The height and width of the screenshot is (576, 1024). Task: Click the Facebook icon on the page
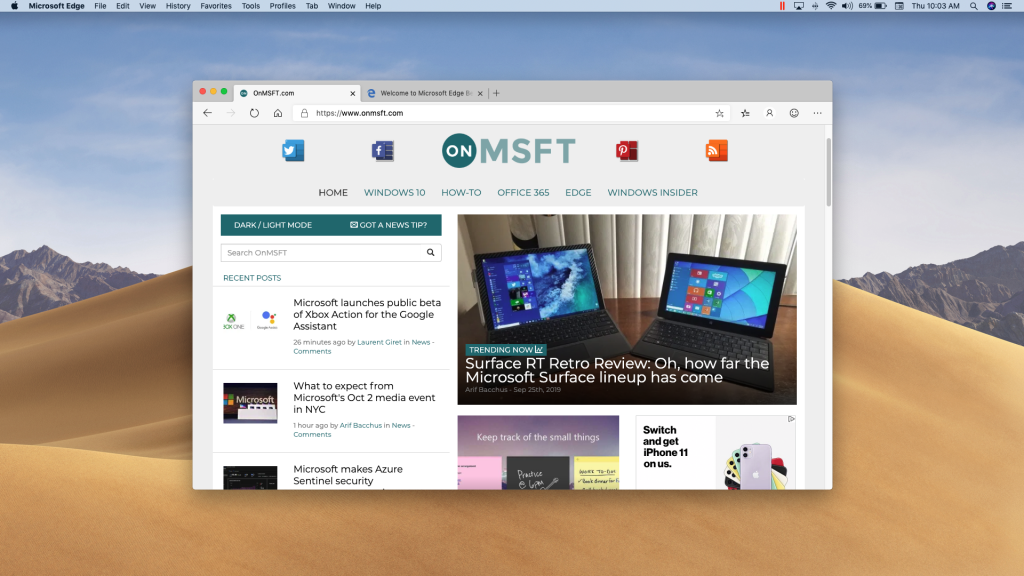pyautogui.click(x=382, y=150)
